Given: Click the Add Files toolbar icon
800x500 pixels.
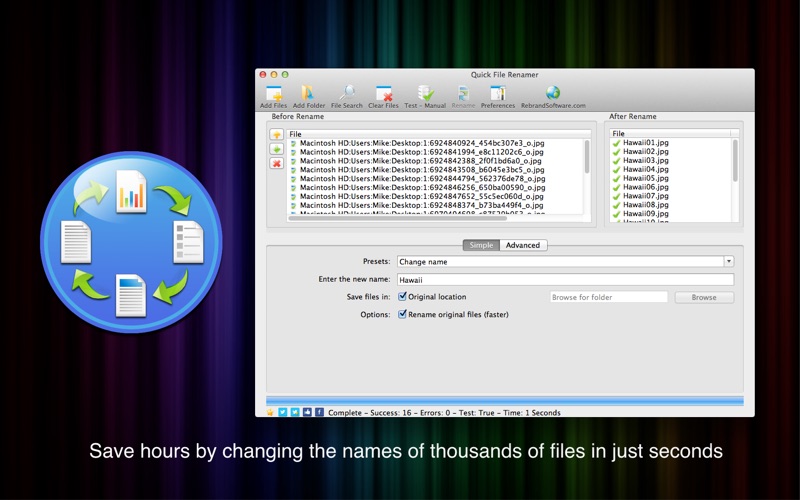Looking at the screenshot, I should pyautogui.click(x=273, y=94).
